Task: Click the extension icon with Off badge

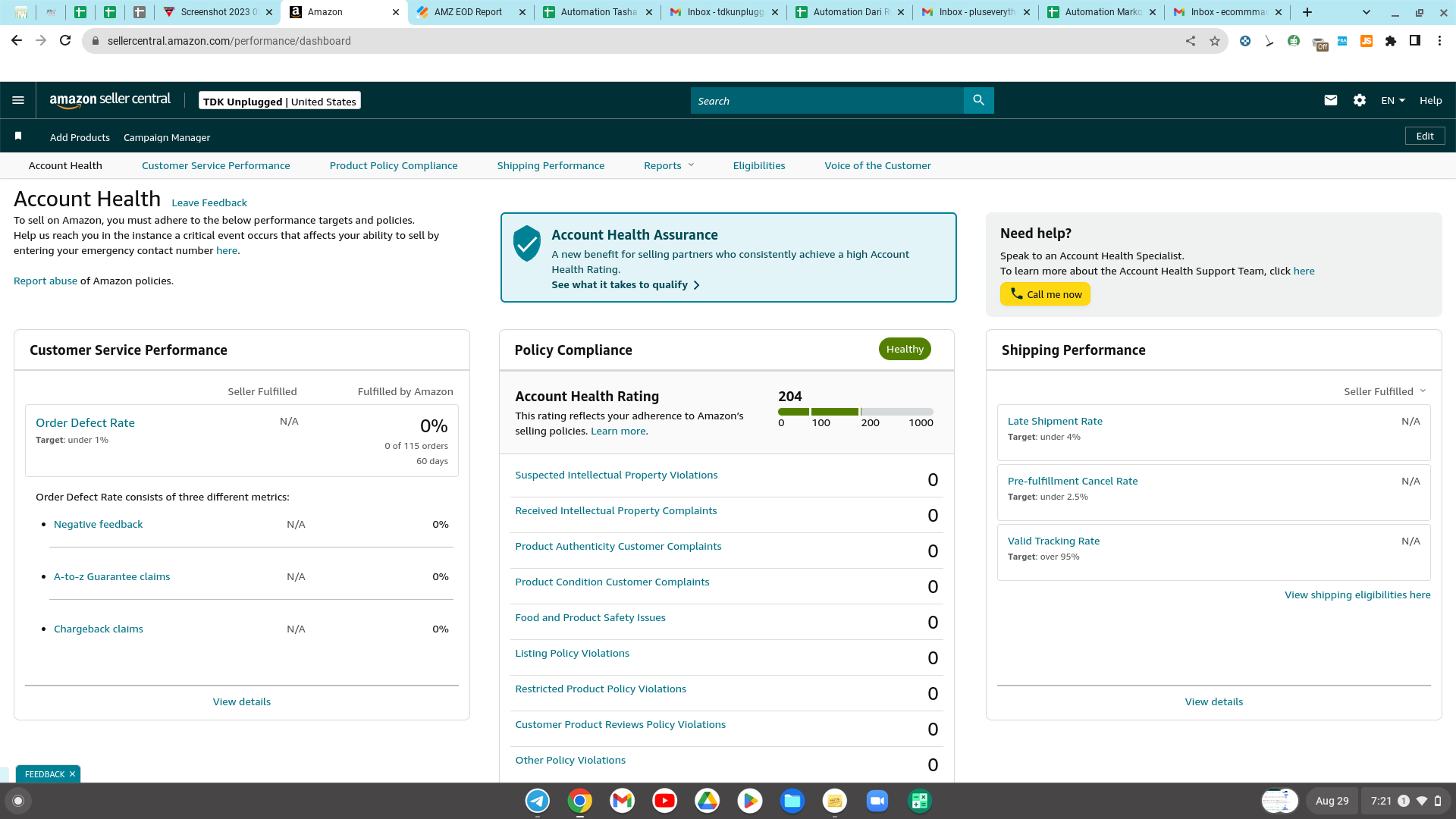Action: (1319, 43)
